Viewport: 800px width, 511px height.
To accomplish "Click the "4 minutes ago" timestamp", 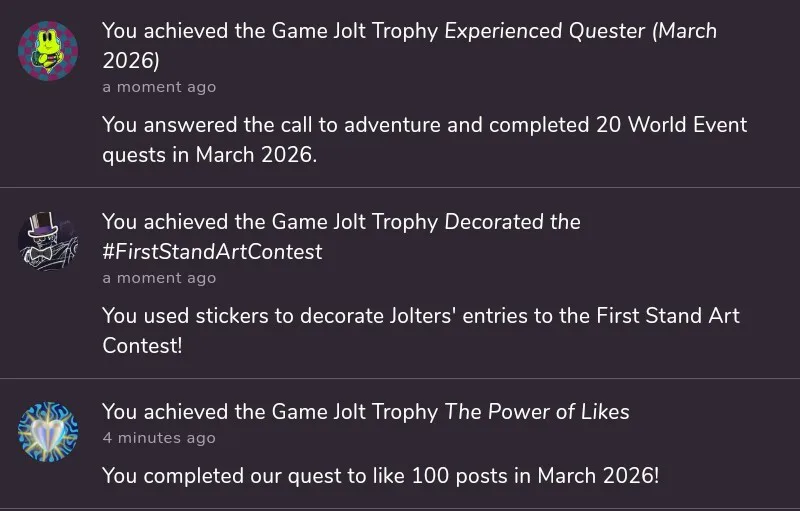I will 159,438.
